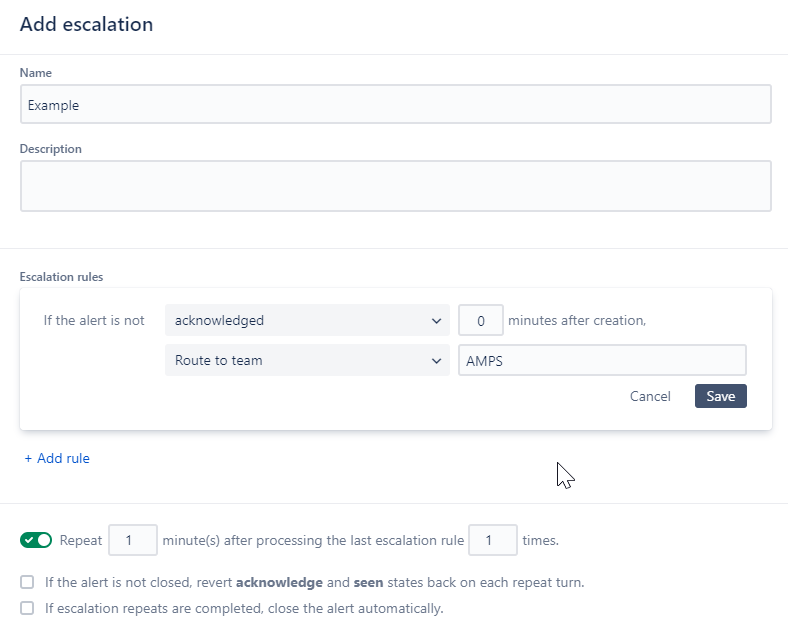Click the bold acknowledge text in checkbox label
The image size is (788, 633).
point(279,582)
